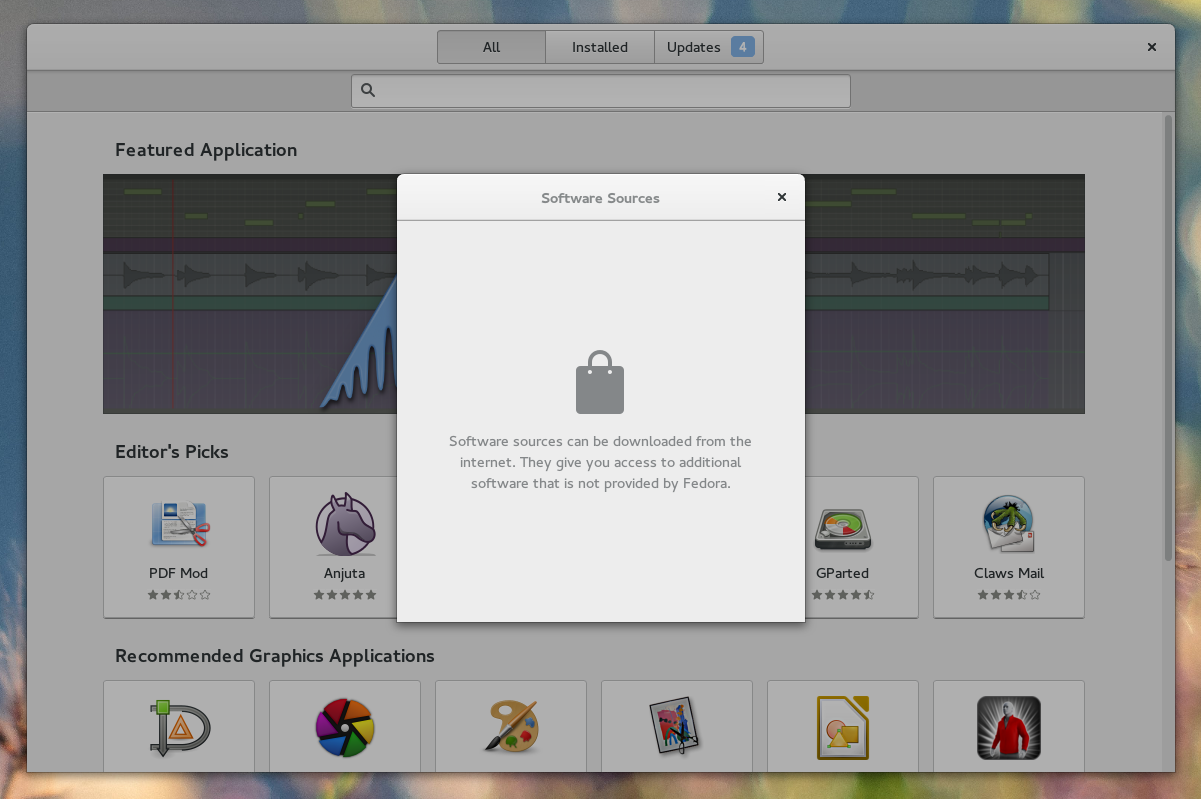Click the Editor's Picks heading
This screenshot has width=1201, height=799.
click(172, 452)
